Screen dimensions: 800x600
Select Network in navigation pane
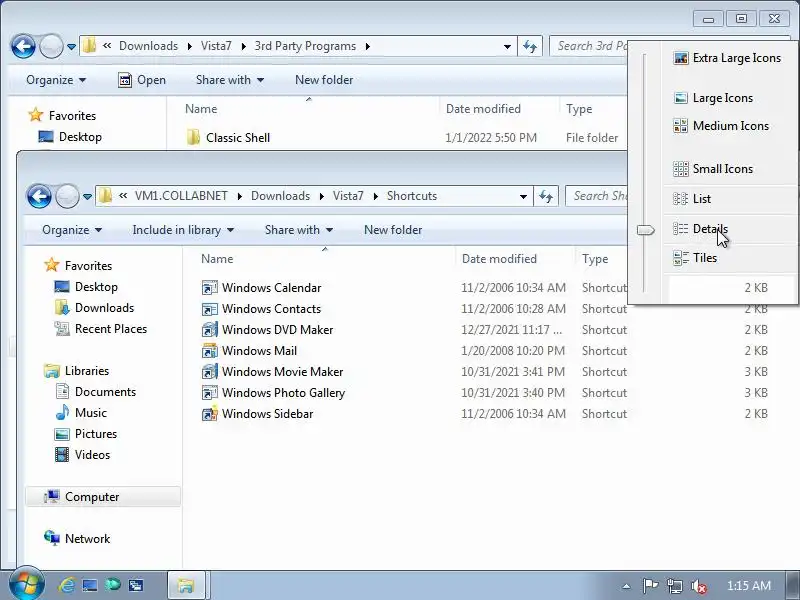[x=77, y=539]
